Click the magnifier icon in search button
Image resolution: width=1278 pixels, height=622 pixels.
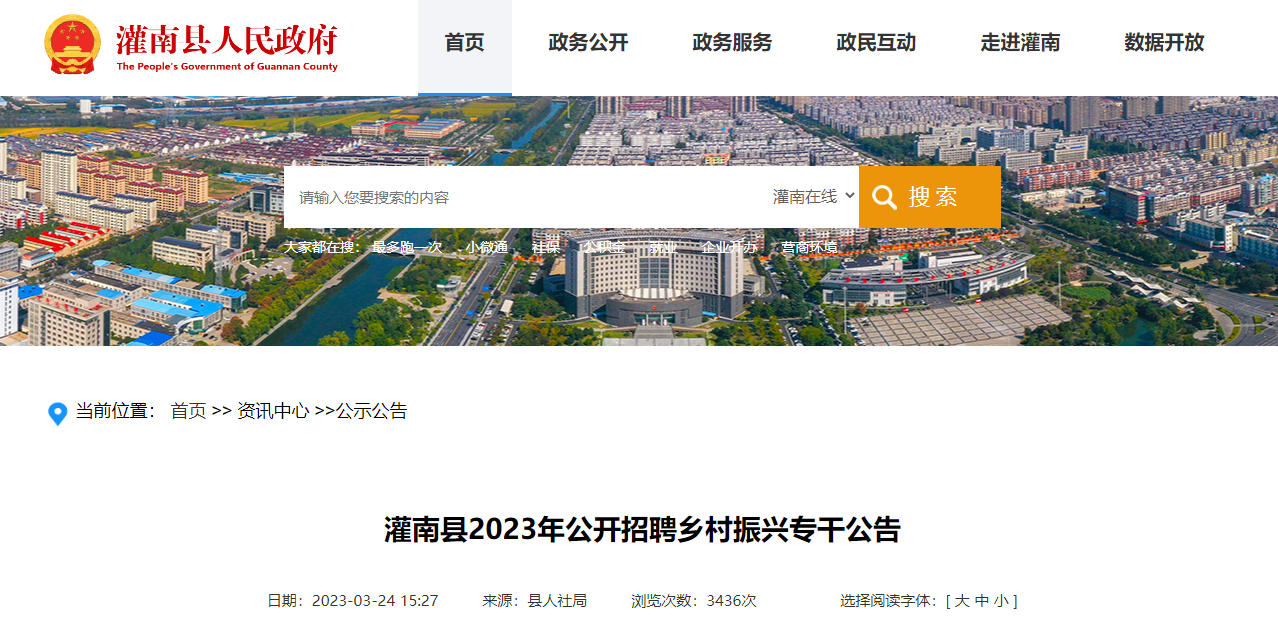coord(884,197)
